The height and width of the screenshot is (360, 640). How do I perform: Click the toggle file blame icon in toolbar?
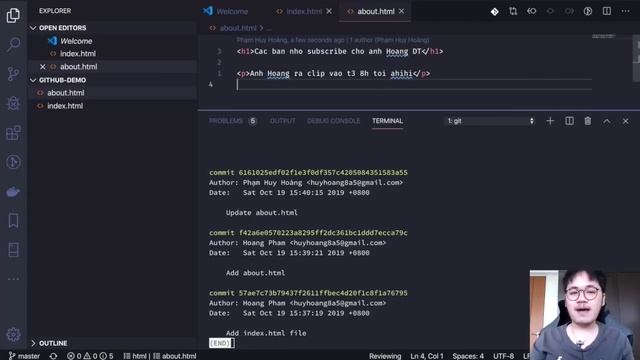pos(588,11)
